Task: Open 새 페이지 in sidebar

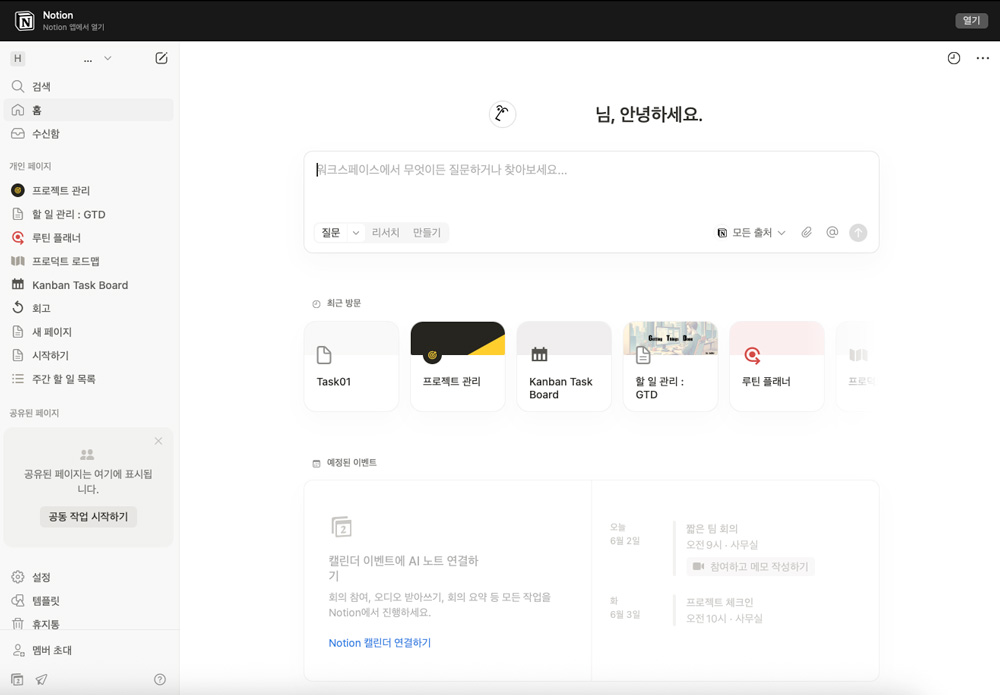Action: [x=89, y=332]
